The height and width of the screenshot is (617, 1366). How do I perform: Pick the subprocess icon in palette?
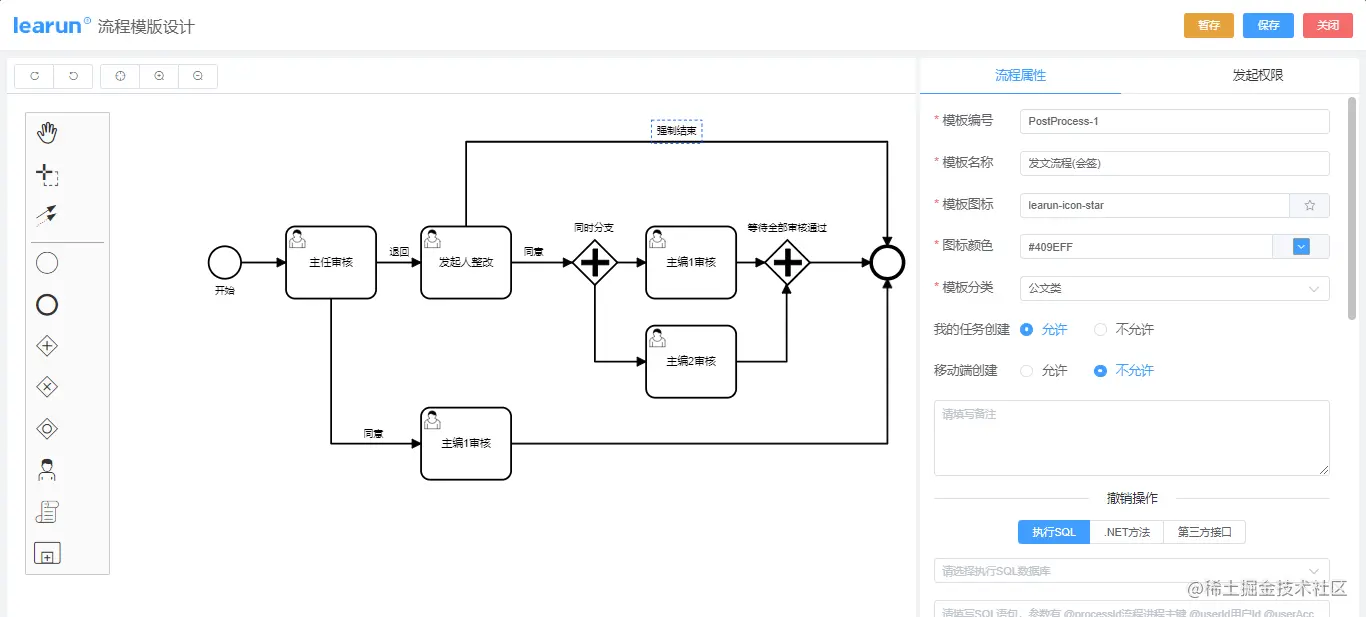pyautogui.click(x=47, y=553)
